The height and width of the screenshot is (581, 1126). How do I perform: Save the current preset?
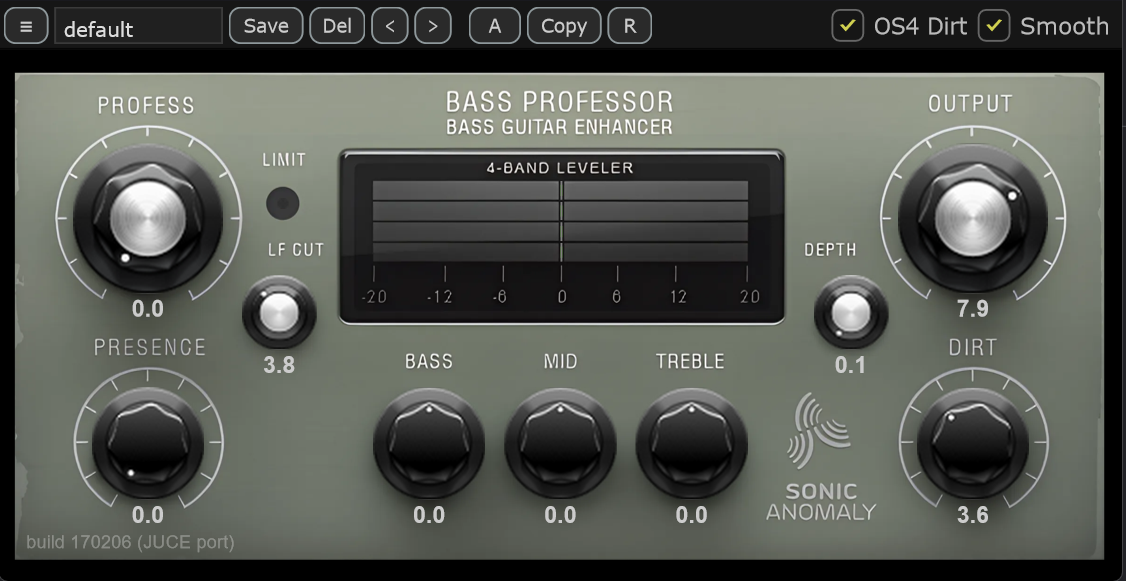tap(266, 27)
